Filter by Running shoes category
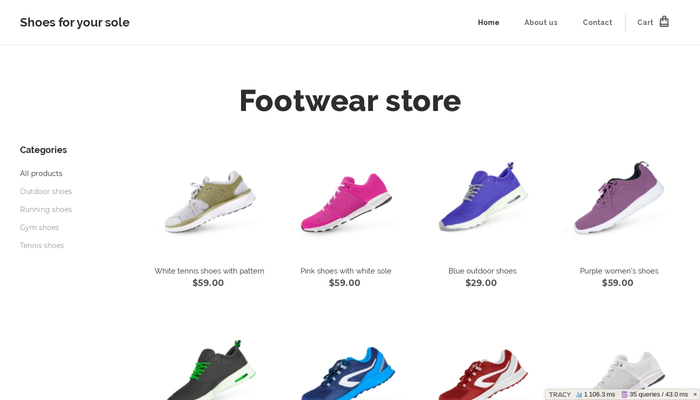 46,209
